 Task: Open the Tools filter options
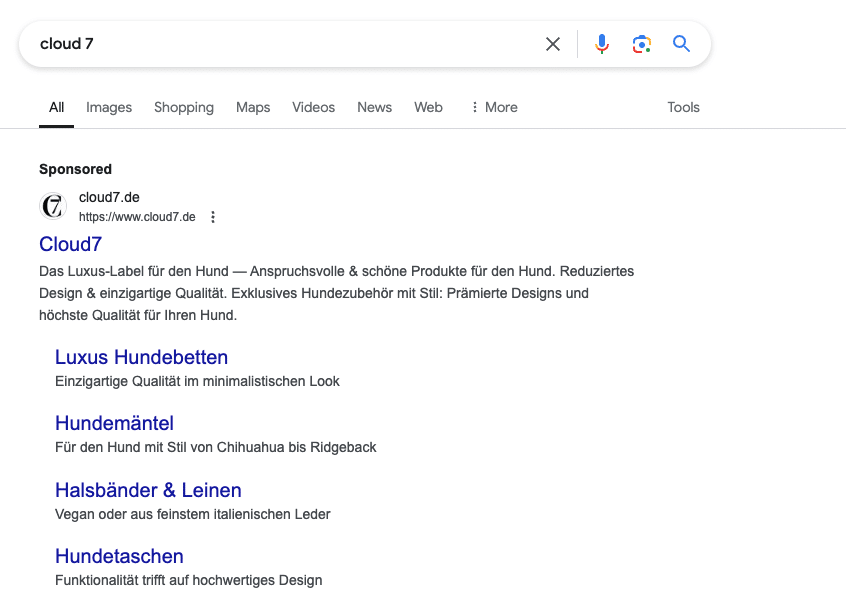click(683, 107)
